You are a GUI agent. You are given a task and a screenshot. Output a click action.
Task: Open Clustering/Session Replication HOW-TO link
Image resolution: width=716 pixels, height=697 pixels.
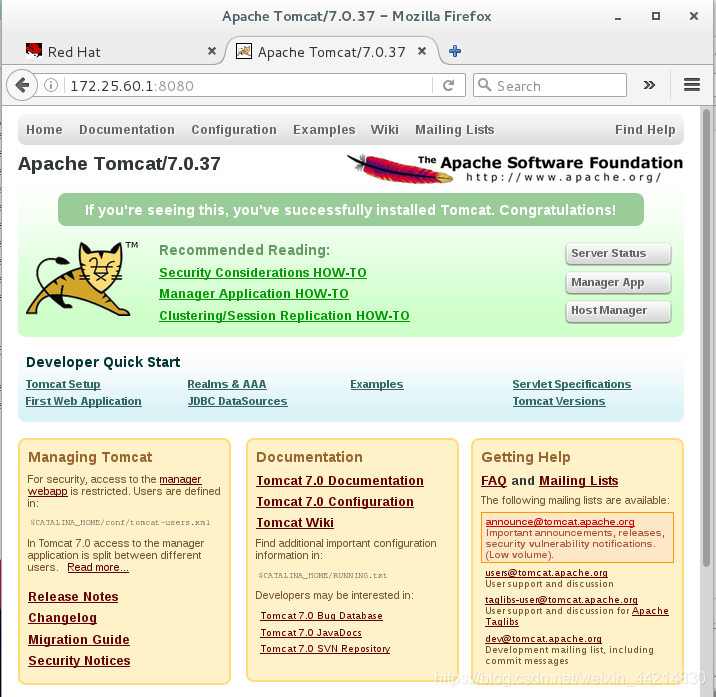pos(284,316)
